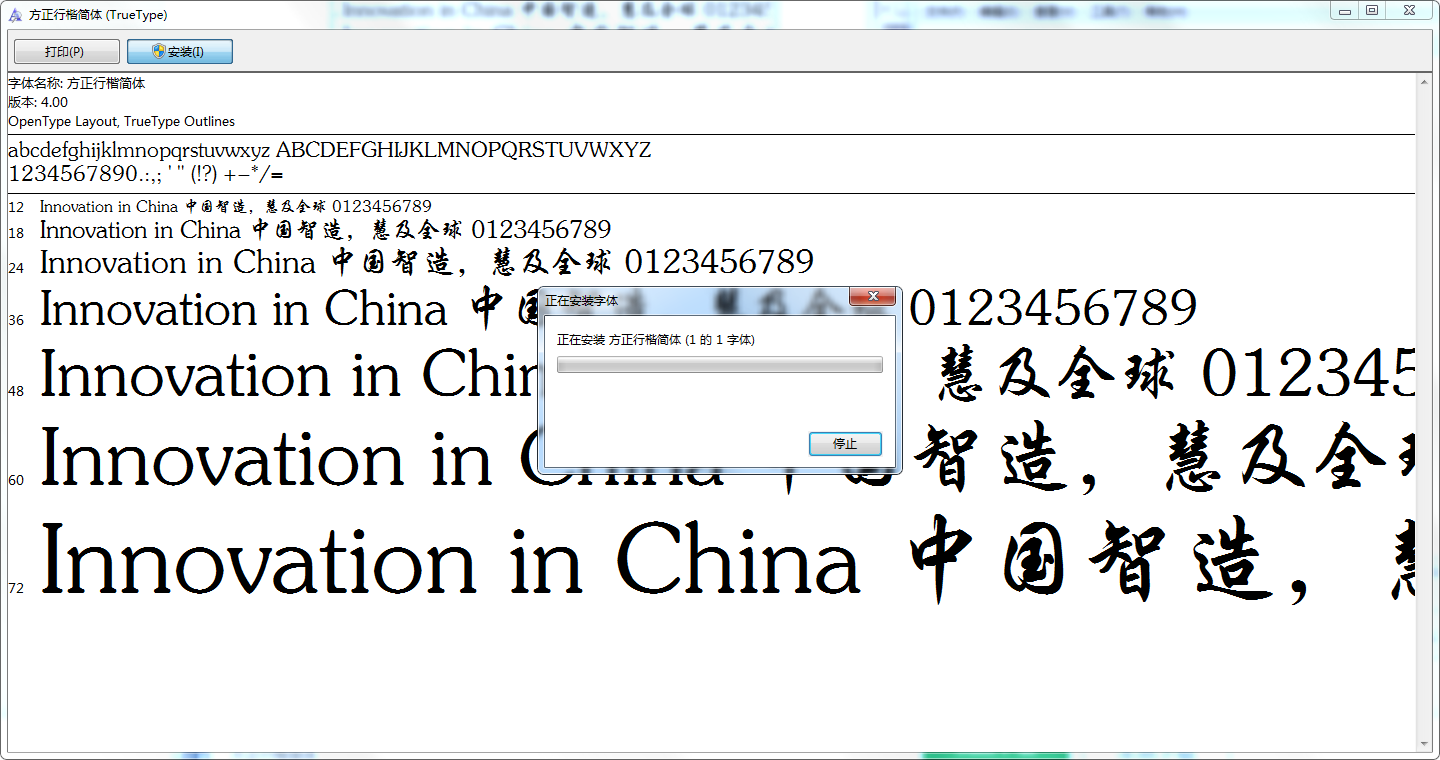This screenshot has width=1440, height=760.
Task: Click the scrollbar down arrow
Action: tap(1425, 743)
